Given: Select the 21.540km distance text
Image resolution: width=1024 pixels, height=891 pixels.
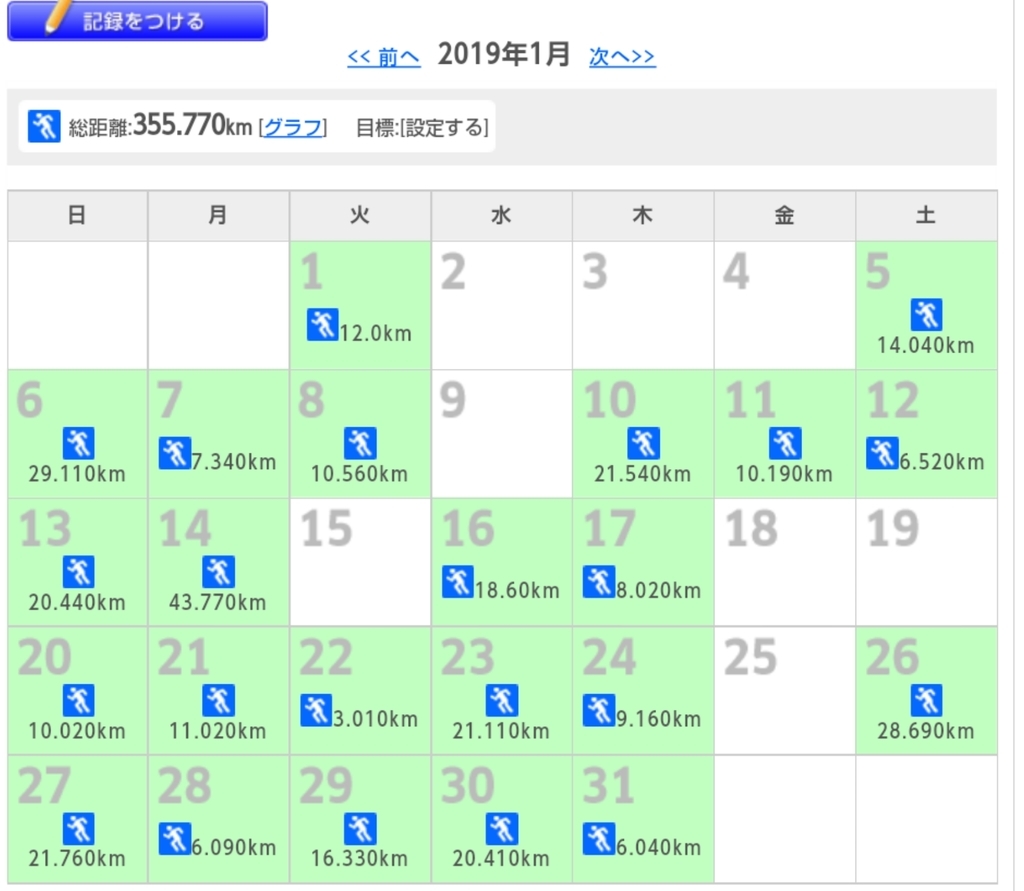Looking at the screenshot, I should 643,474.
